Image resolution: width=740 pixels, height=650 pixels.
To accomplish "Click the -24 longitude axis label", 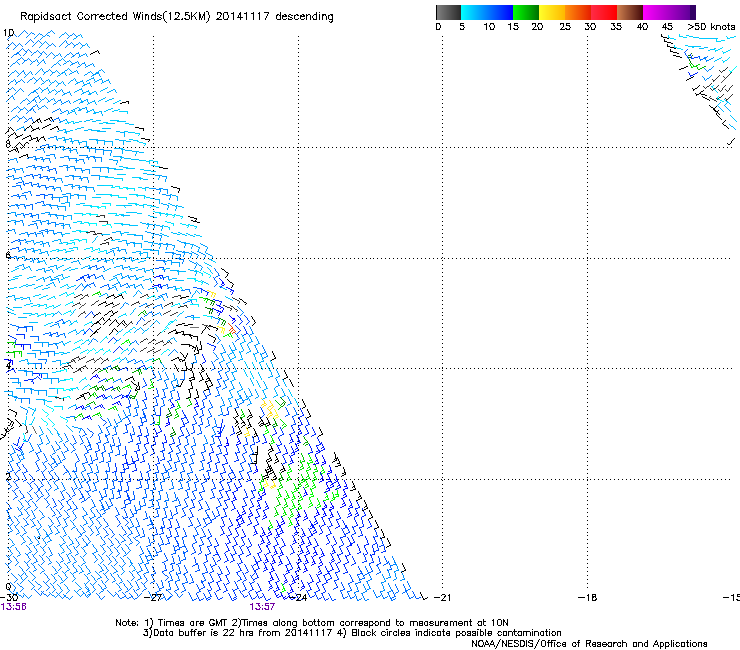I will coord(298,597).
